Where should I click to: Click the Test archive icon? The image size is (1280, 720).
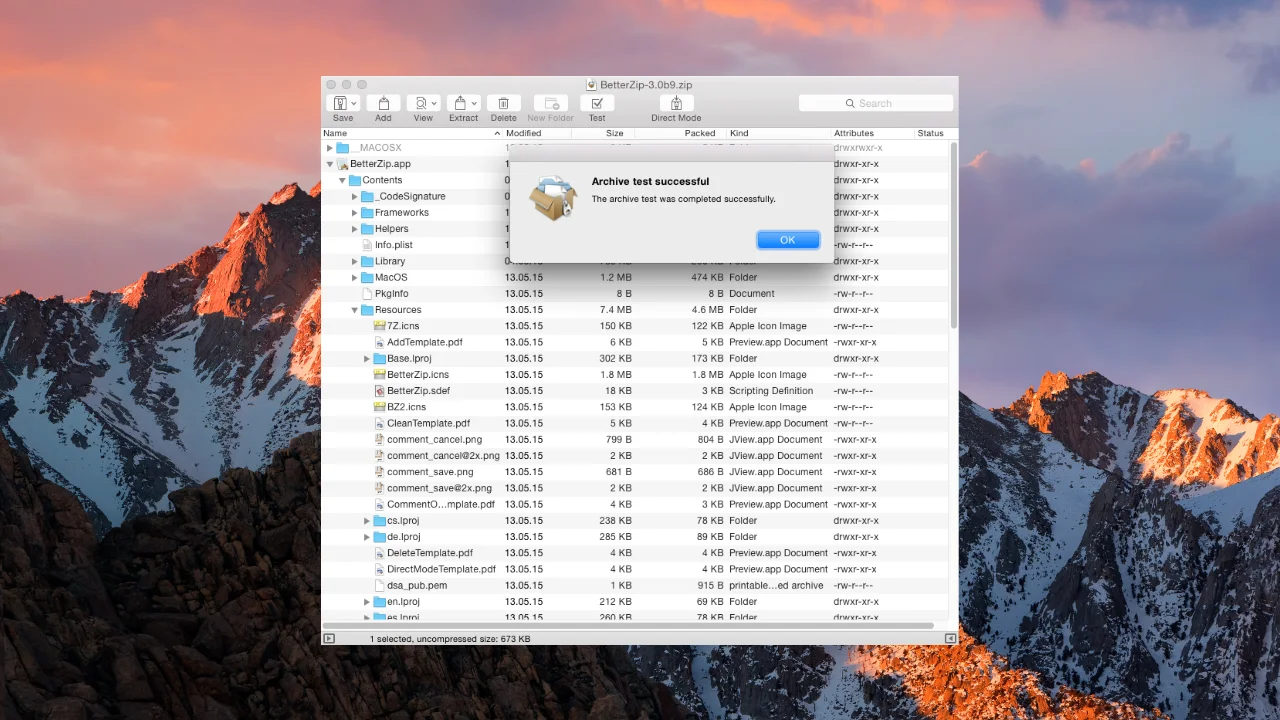pyautogui.click(x=597, y=103)
